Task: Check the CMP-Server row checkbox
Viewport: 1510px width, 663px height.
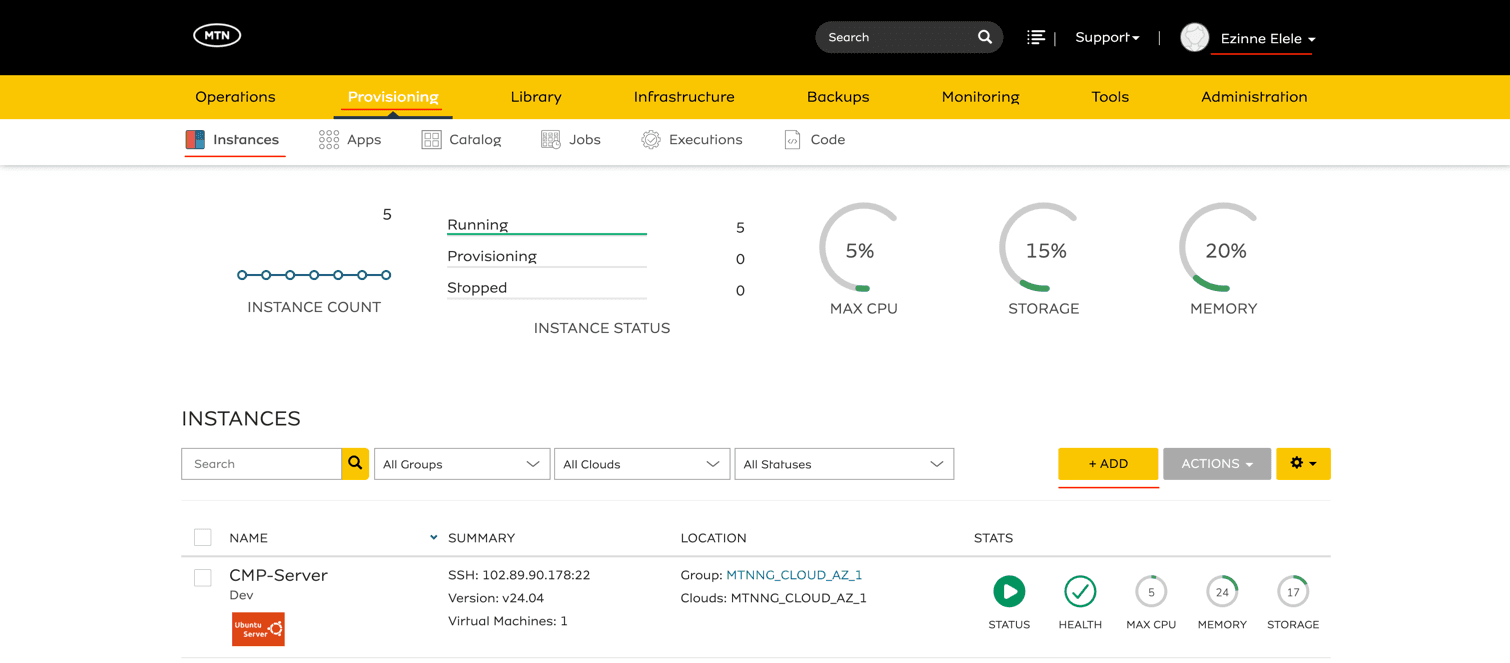Action: (203, 577)
